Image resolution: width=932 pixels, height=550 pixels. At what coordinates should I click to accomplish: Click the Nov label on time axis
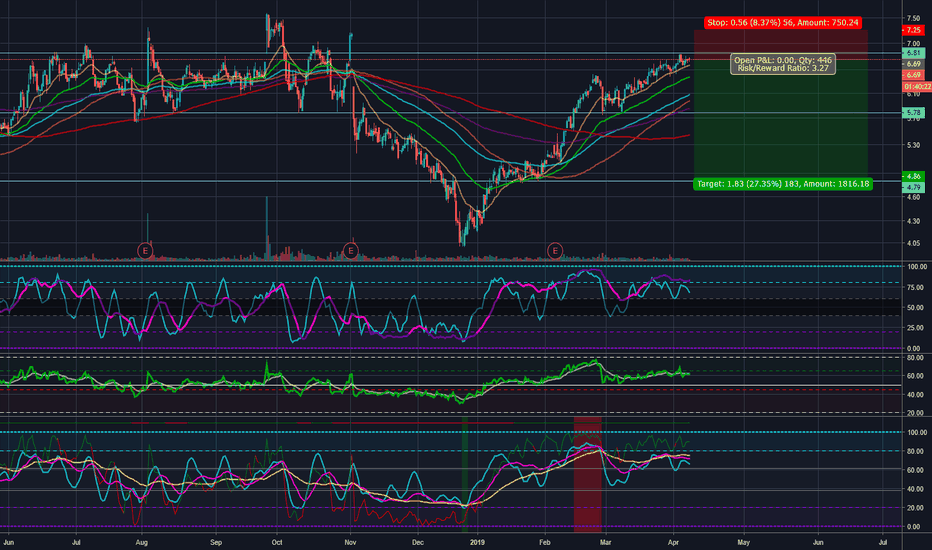[351, 542]
